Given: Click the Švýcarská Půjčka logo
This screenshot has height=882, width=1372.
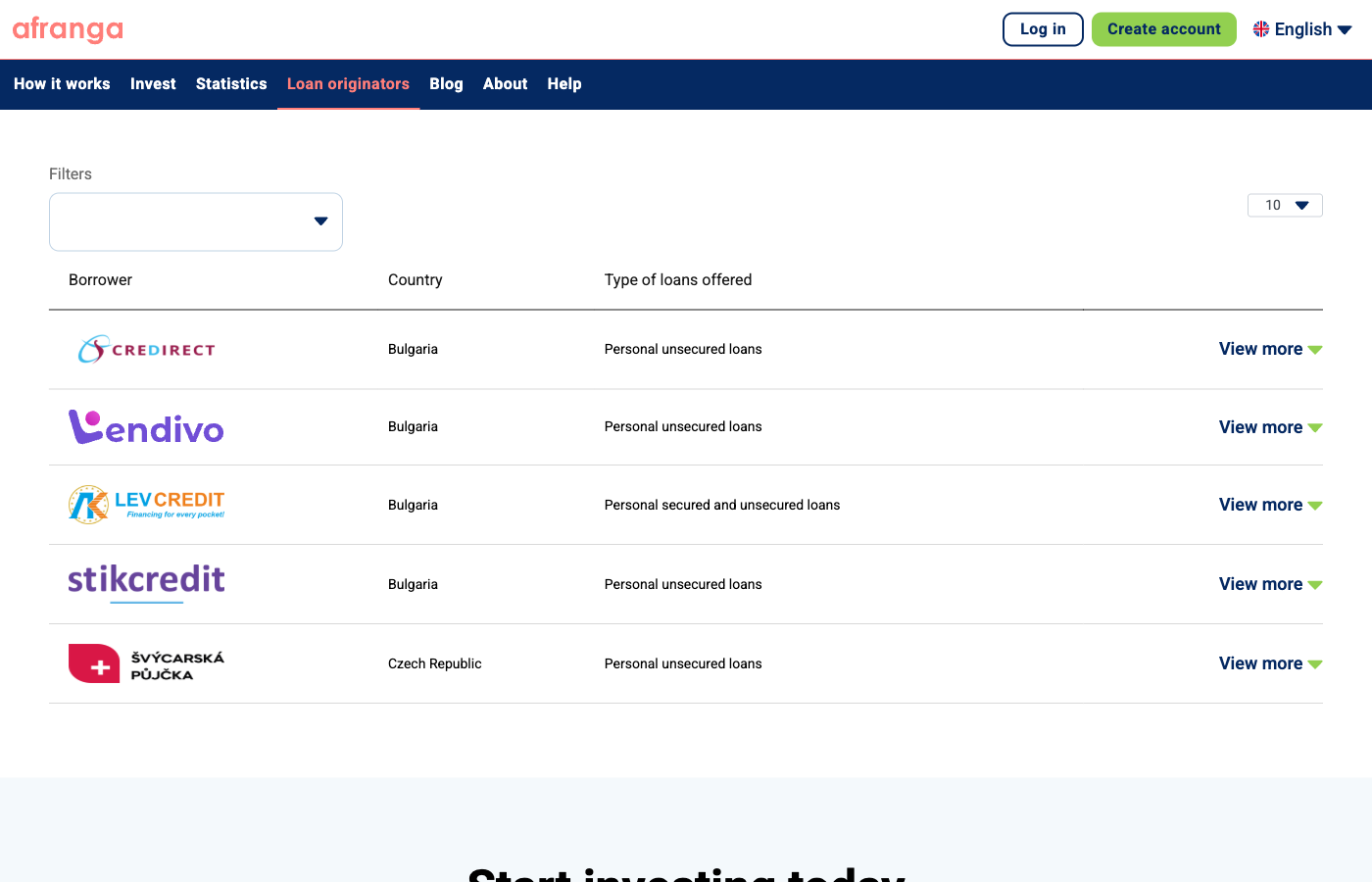Looking at the screenshot, I should pyautogui.click(x=145, y=663).
